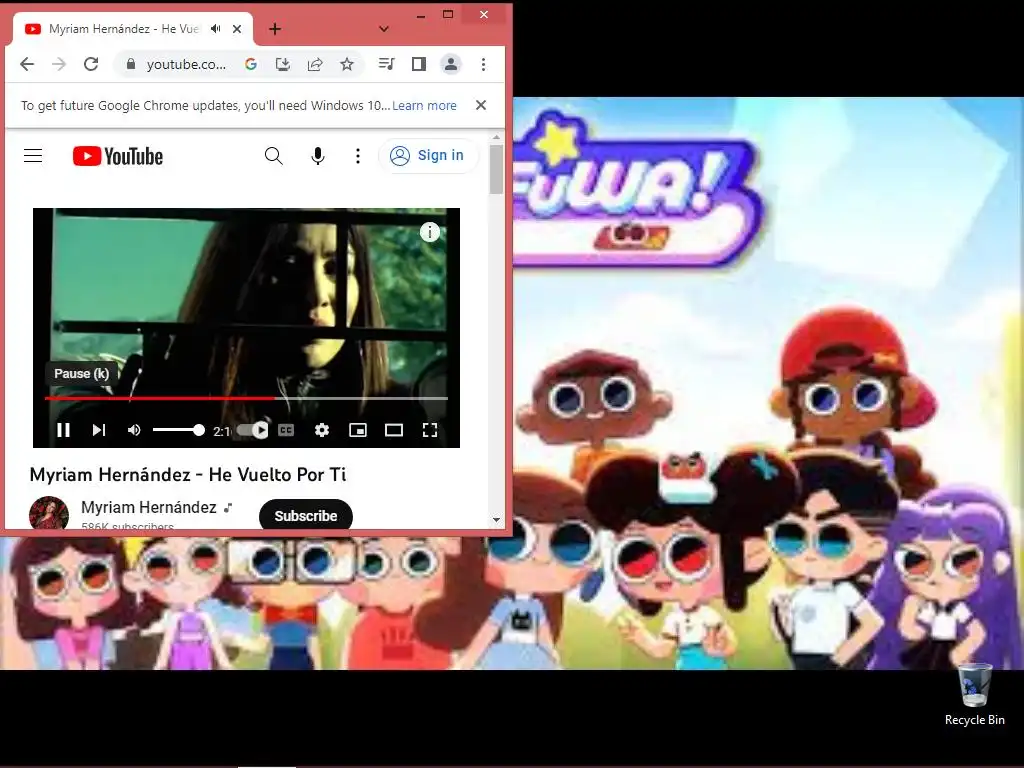Image resolution: width=1024 pixels, height=768 pixels.
Task: Mute the tab via speaker icon
Action: click(x=216, y=29)
